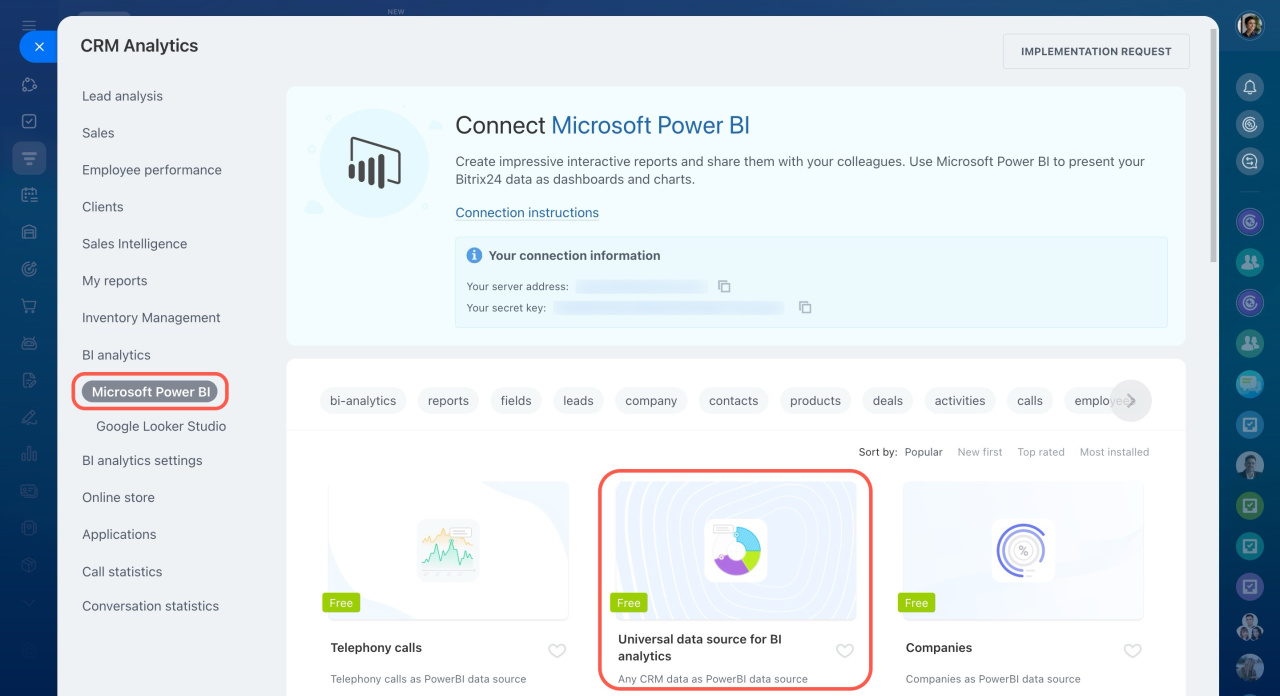The height and width of the screenshot is (696, 1280).
Task: Open Google Looker Studio menu item
Action: pyautogui.click(x=161, y=426)
